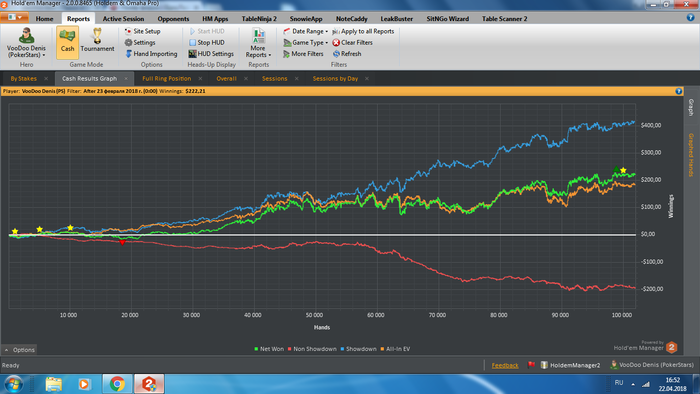Click the green triangle marker near graph end
The width and height of the screenshot is (700, 394).
coord(617,169)
